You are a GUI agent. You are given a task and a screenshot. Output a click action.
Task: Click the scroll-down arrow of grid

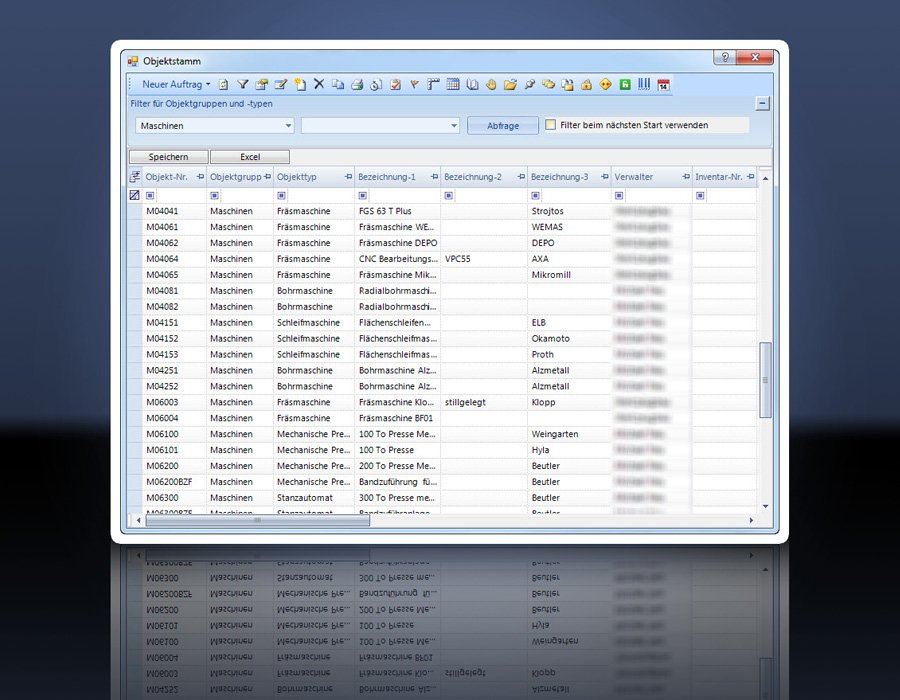click(765, 506)
